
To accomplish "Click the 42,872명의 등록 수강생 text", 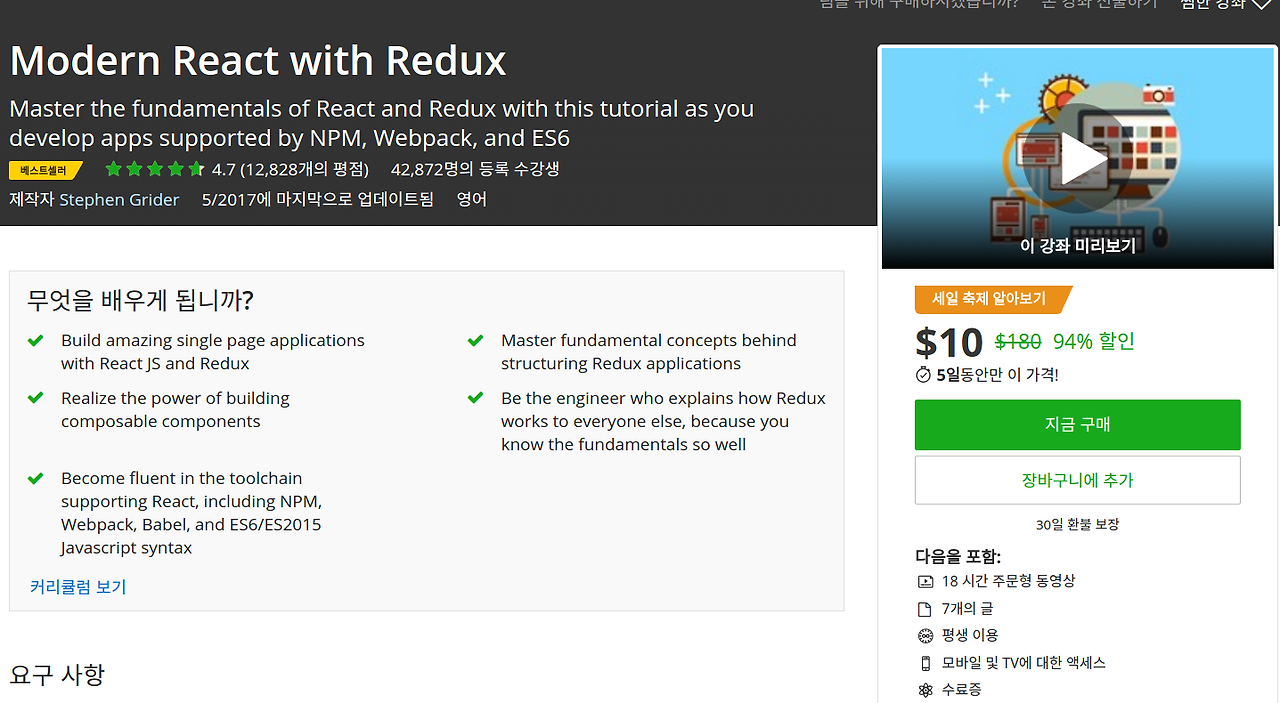I will coord(475,169).
